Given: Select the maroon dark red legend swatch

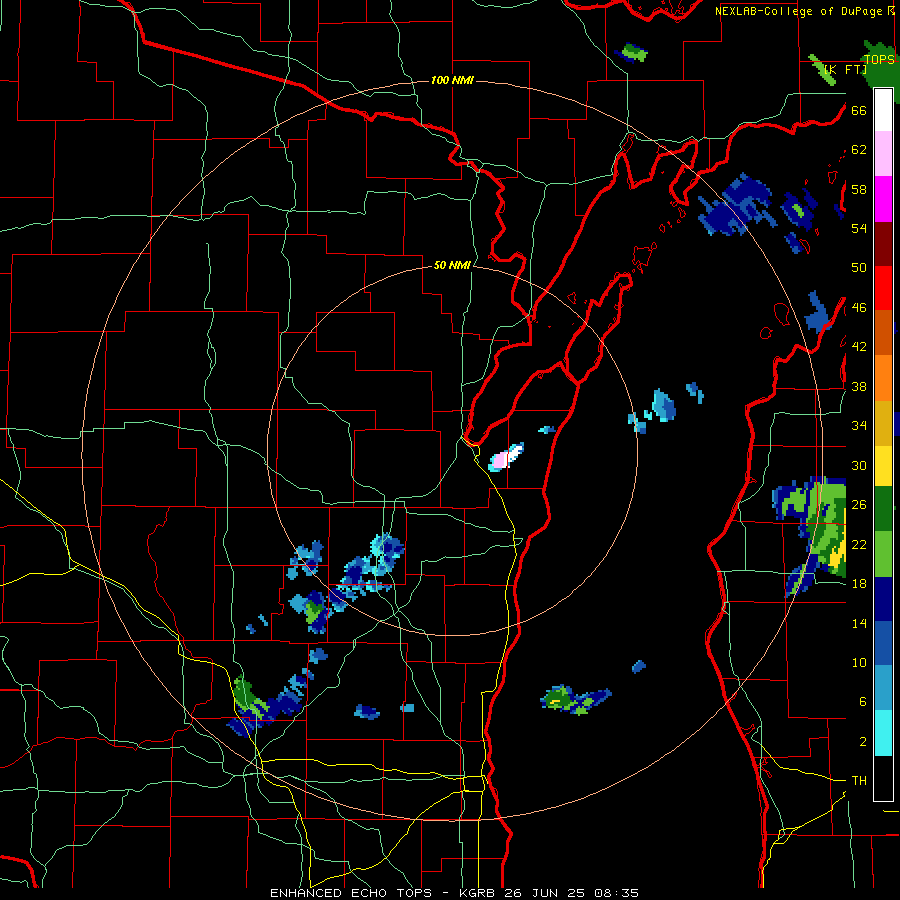Looking at the screenshot, I should coord(883,243).
